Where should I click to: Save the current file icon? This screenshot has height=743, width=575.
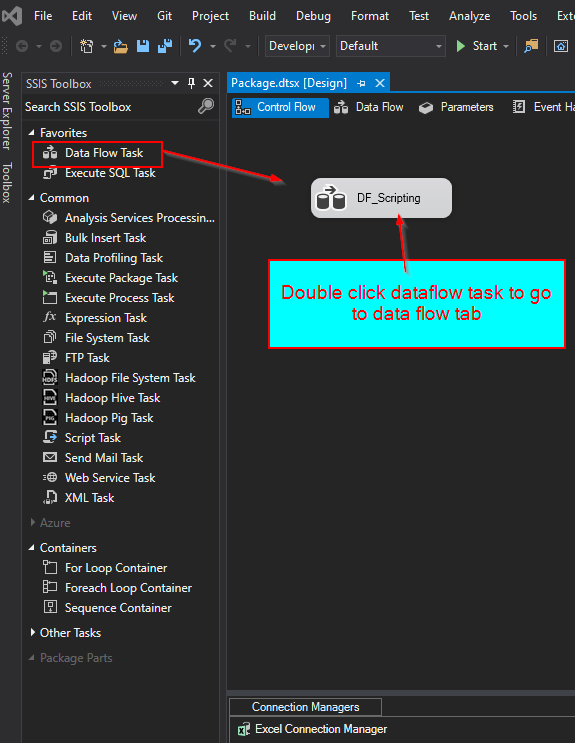(143, 46)
